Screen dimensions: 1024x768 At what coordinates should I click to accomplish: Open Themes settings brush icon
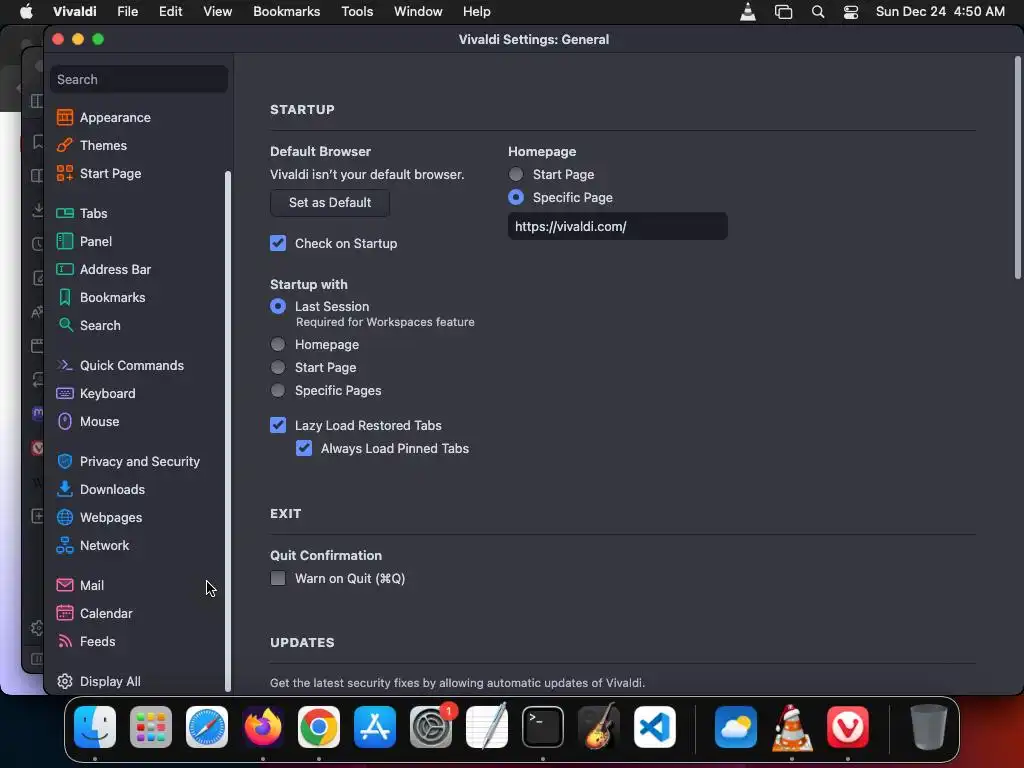(x=65, y=145)
